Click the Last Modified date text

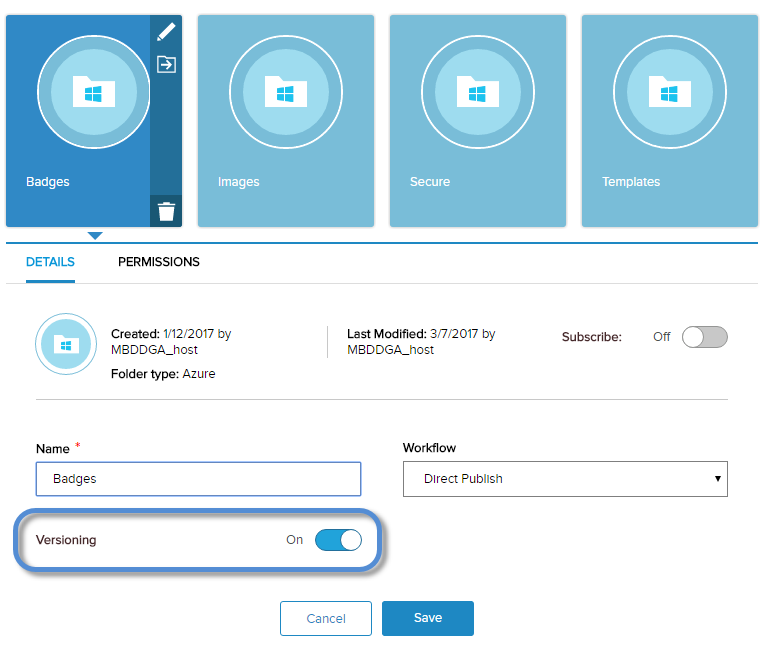point(421,342)
